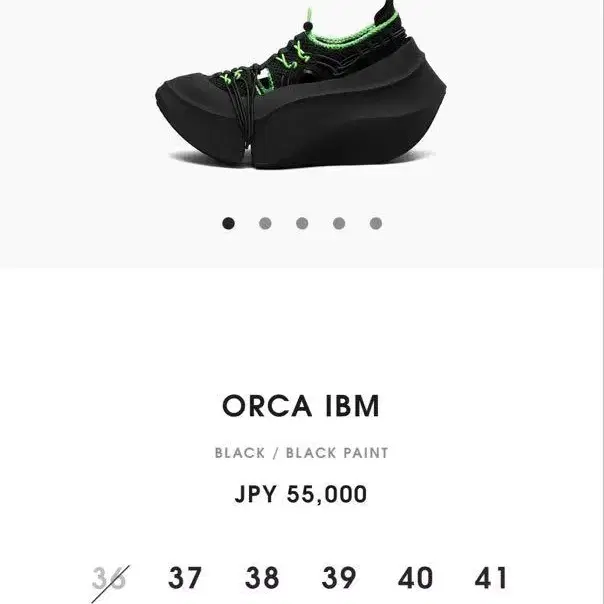Click the black lace toggle bead
The height and width of the screenshot is (604, 604).
point(308,27)
